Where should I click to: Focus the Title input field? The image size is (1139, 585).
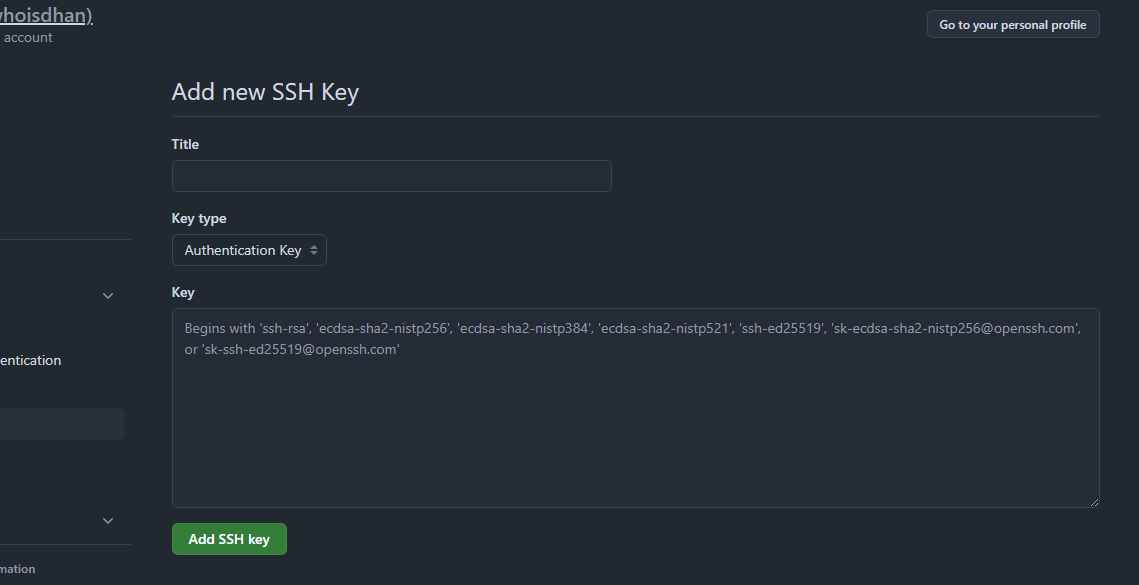tap(391, 176)
